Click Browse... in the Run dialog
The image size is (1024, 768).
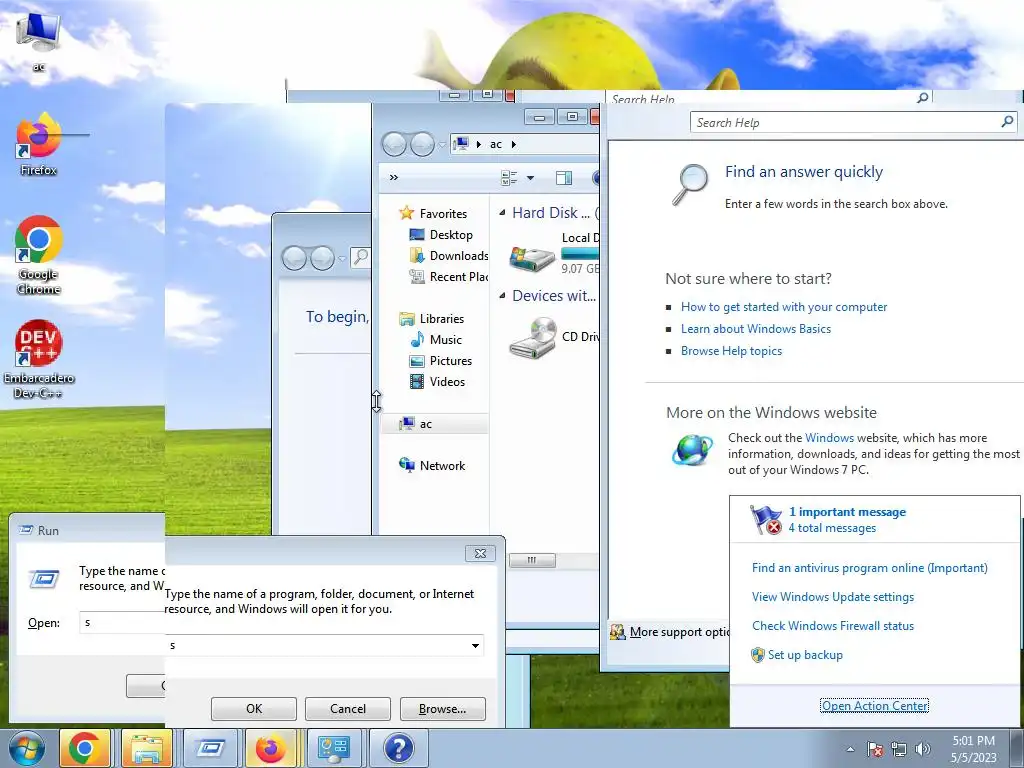tap(443, 709)
